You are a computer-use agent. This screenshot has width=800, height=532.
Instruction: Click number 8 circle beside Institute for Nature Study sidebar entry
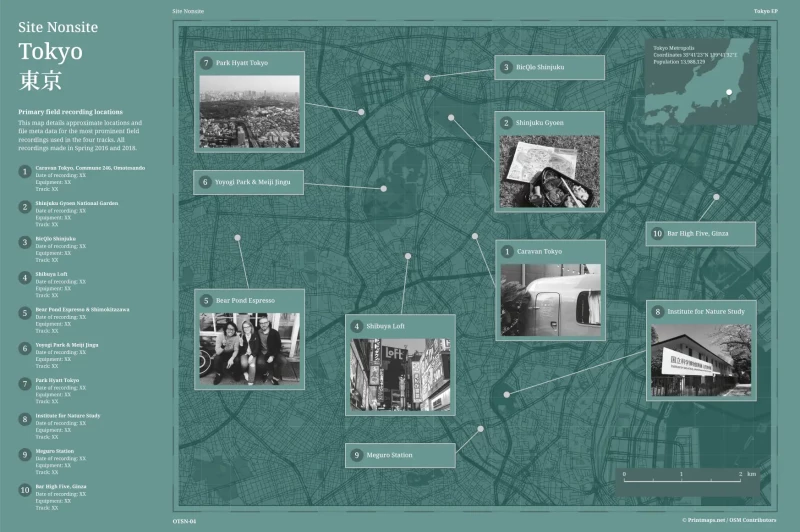pos(24,419)
